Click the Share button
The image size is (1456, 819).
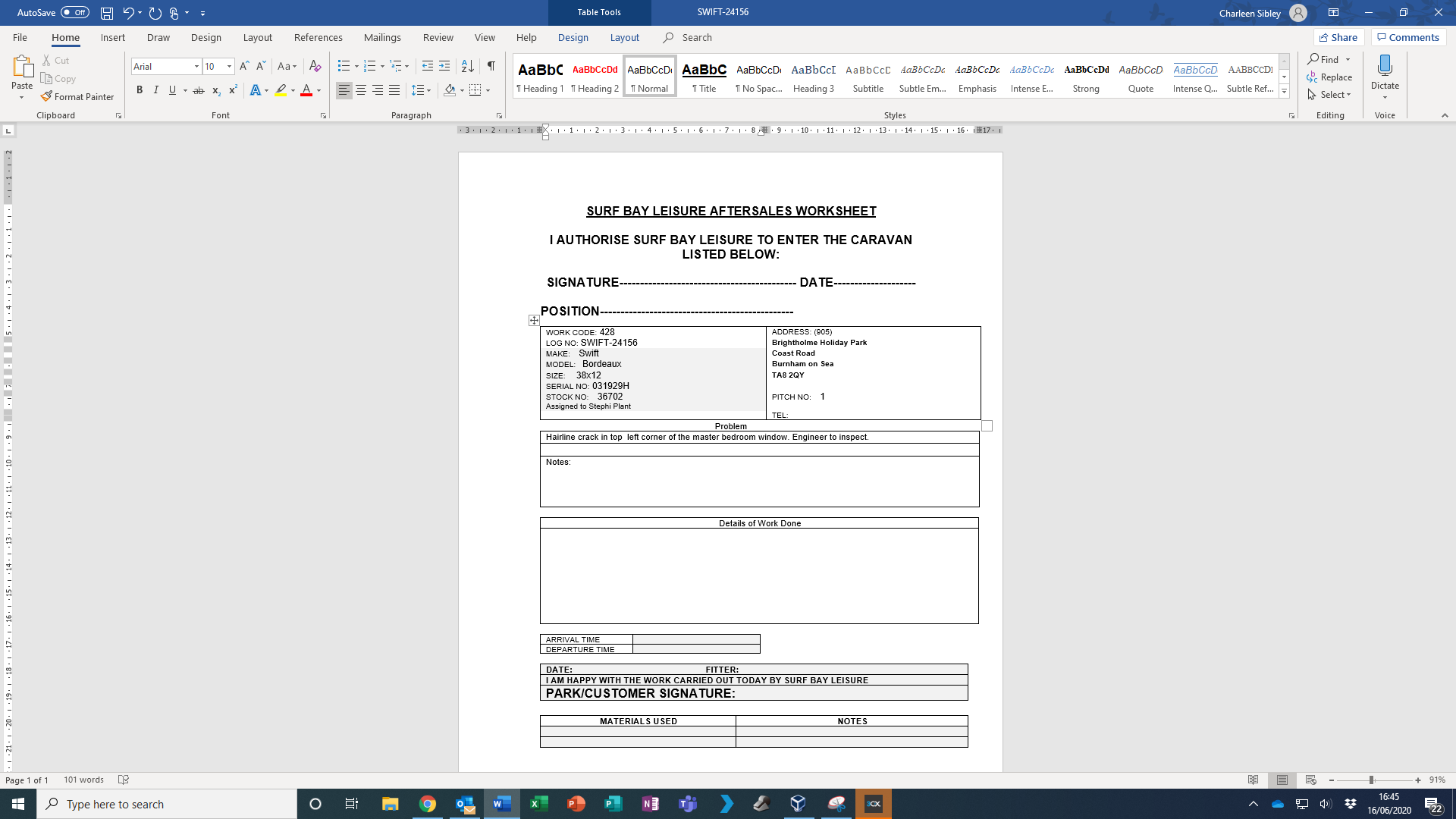[x=1338, y=37]
